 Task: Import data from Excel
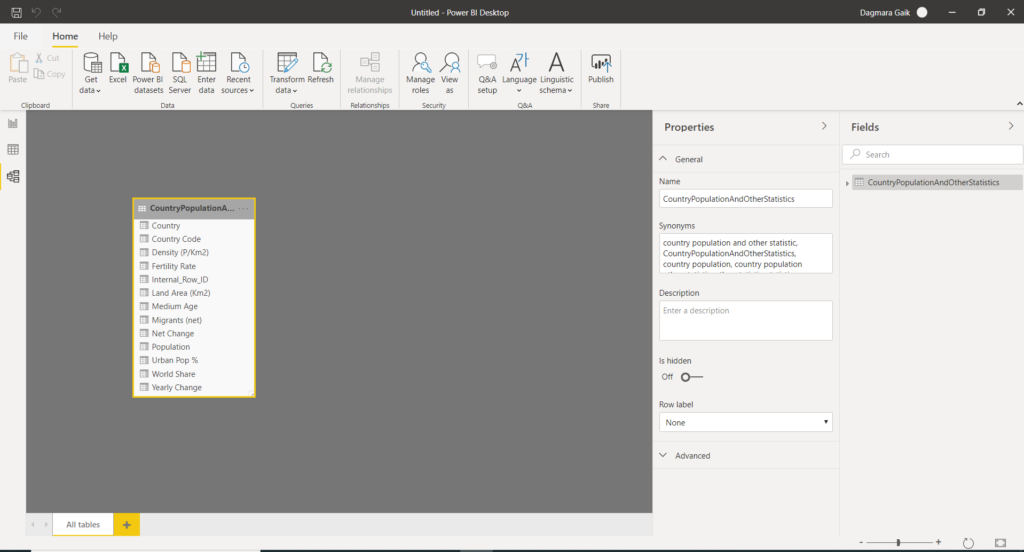118,68
